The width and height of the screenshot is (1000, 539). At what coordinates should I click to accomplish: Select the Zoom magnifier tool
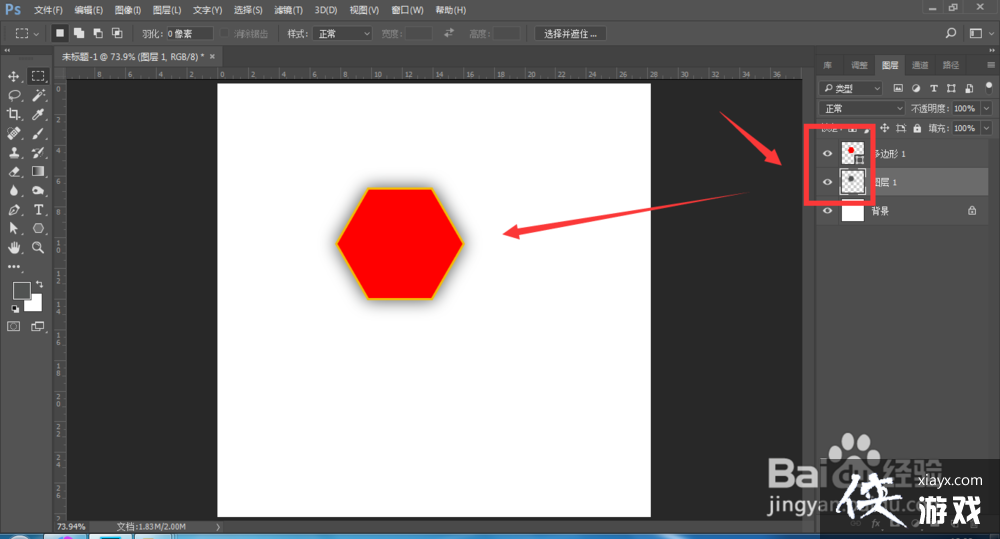[x=38, y=247]
